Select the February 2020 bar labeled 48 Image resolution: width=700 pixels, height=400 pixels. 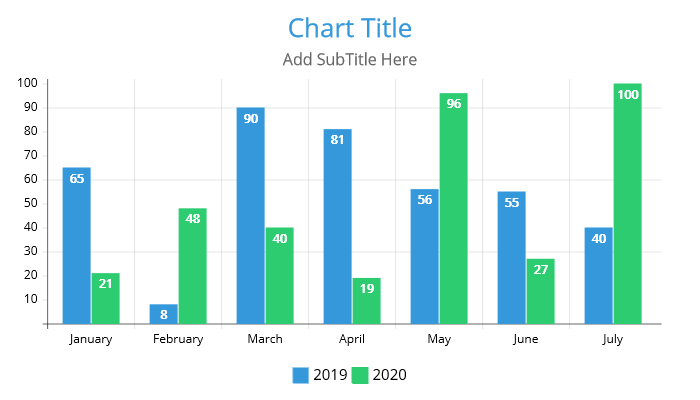[x=193, y=266]
